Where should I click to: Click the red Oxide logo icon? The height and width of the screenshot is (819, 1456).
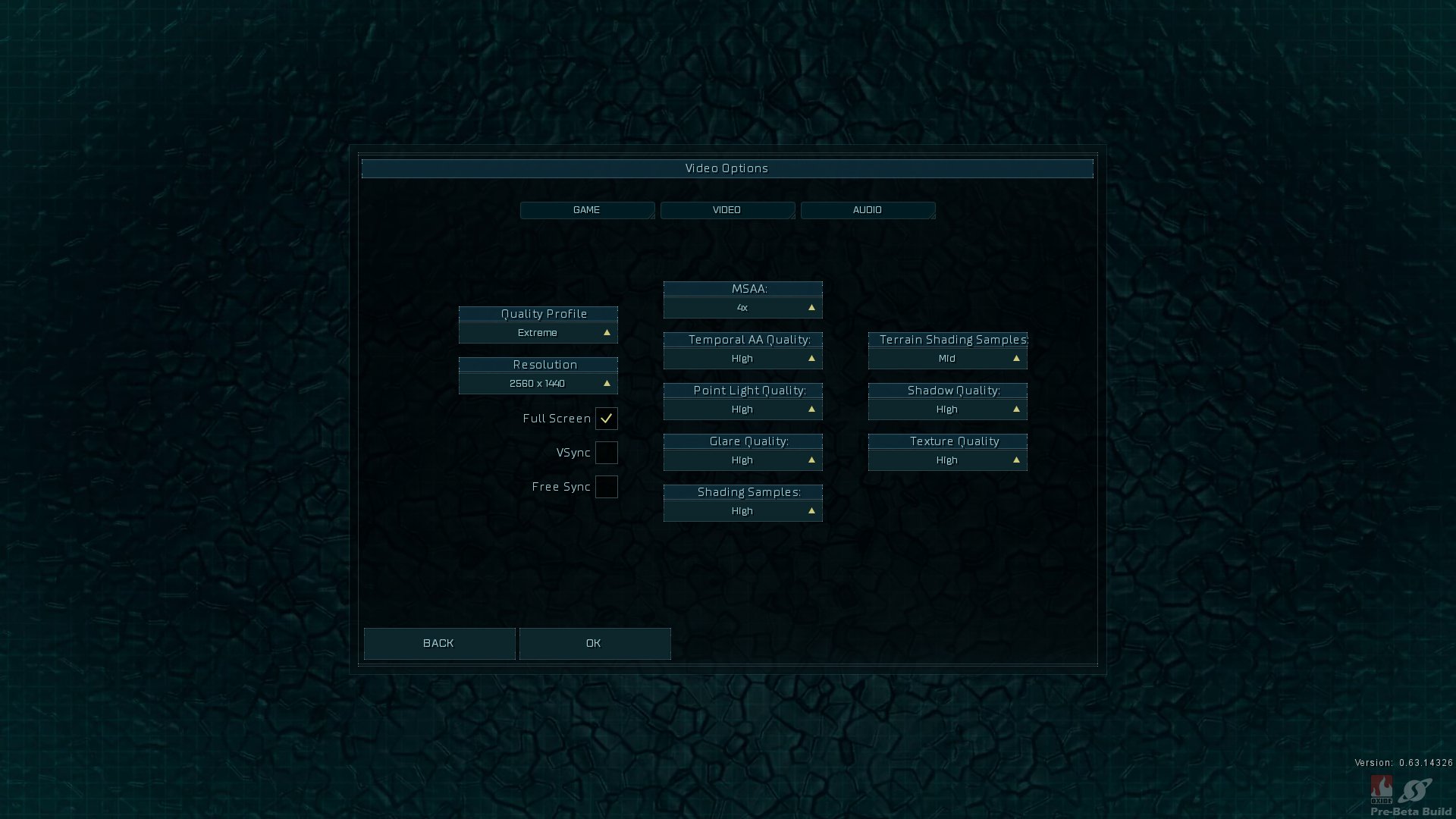pyautogui.click(x=1382, y=789)
